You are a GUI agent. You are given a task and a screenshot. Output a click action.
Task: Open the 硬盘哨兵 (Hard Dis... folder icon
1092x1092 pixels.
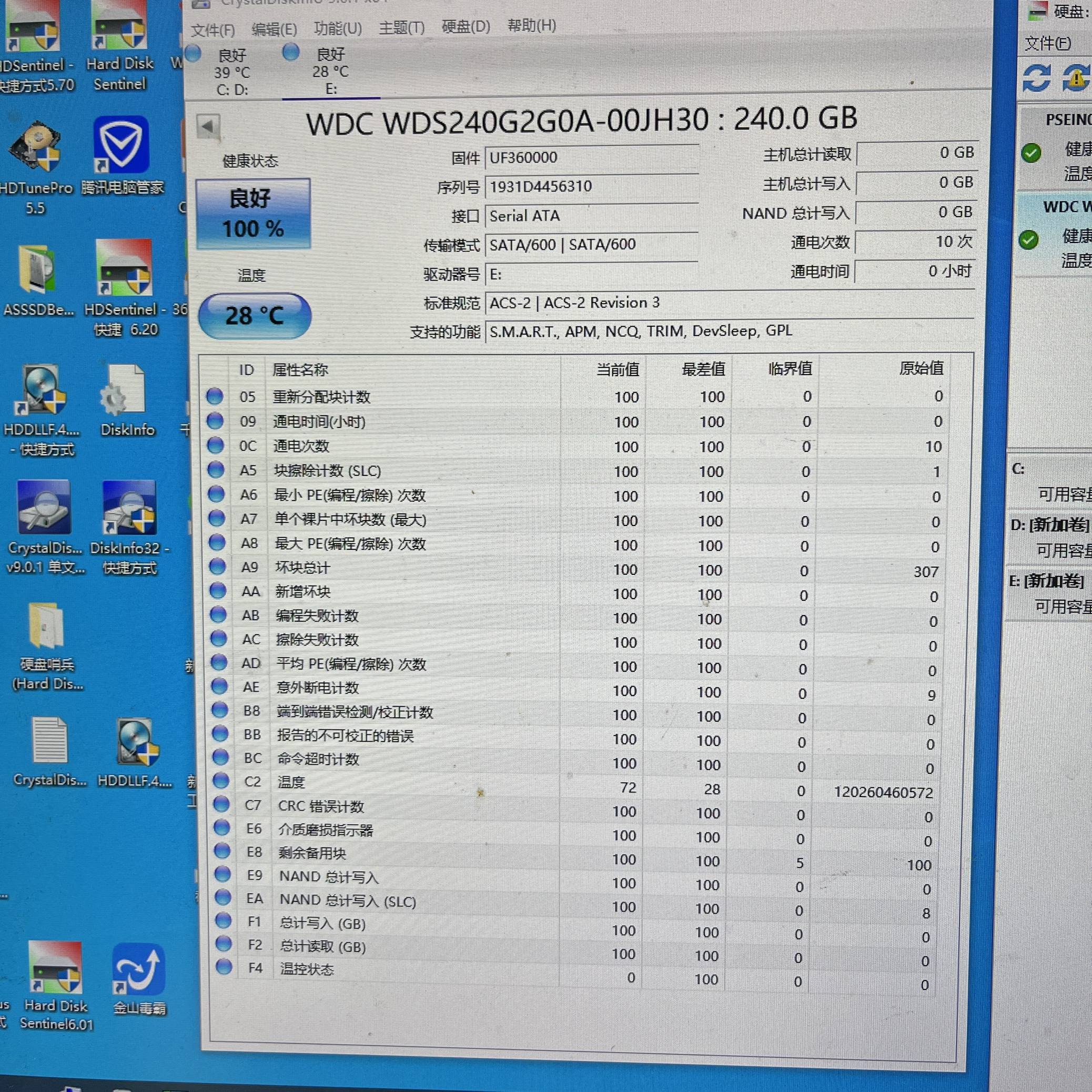[x=47, y=648]
